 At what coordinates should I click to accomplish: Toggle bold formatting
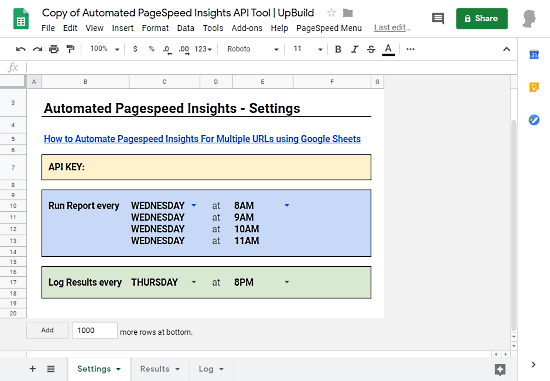[338, 49]
